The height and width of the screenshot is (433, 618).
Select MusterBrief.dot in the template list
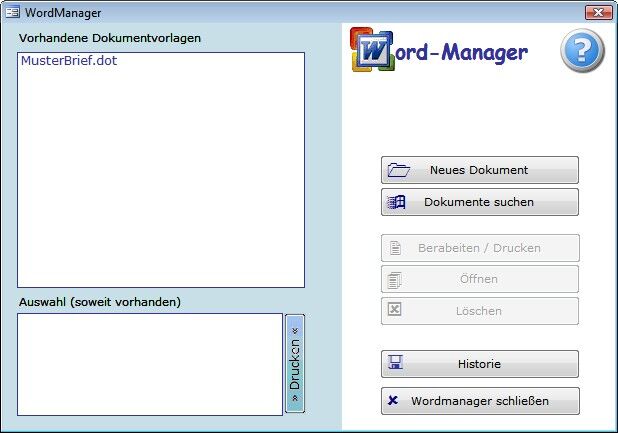69,61
